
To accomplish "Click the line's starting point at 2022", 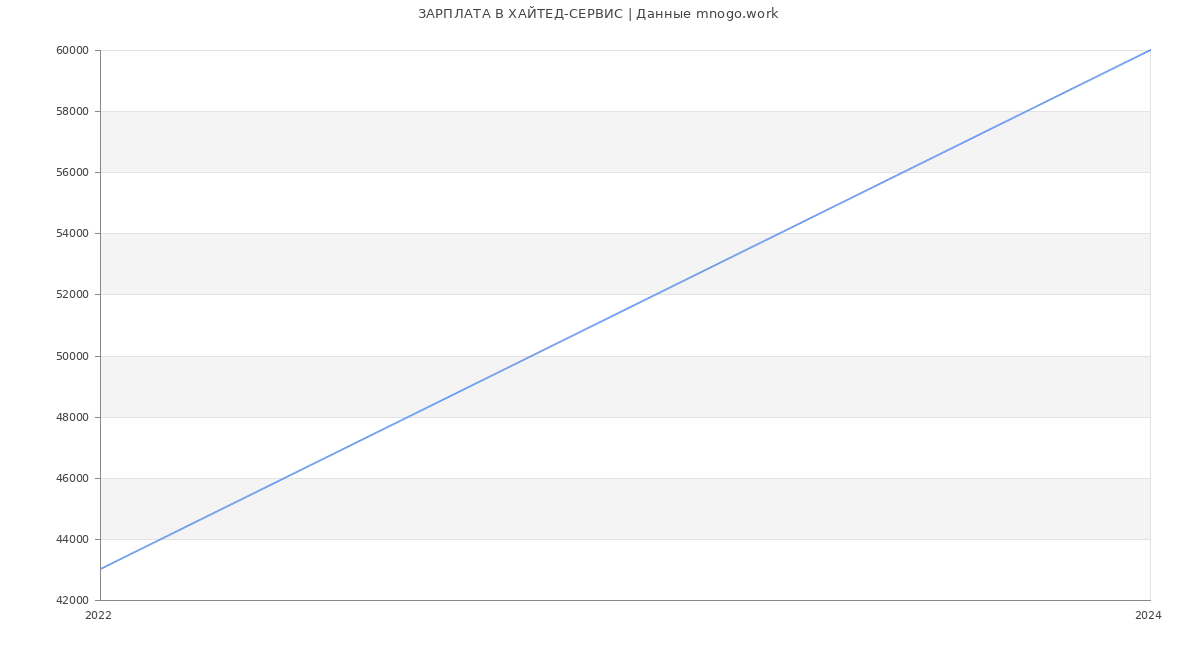I will tap(101, 569).
